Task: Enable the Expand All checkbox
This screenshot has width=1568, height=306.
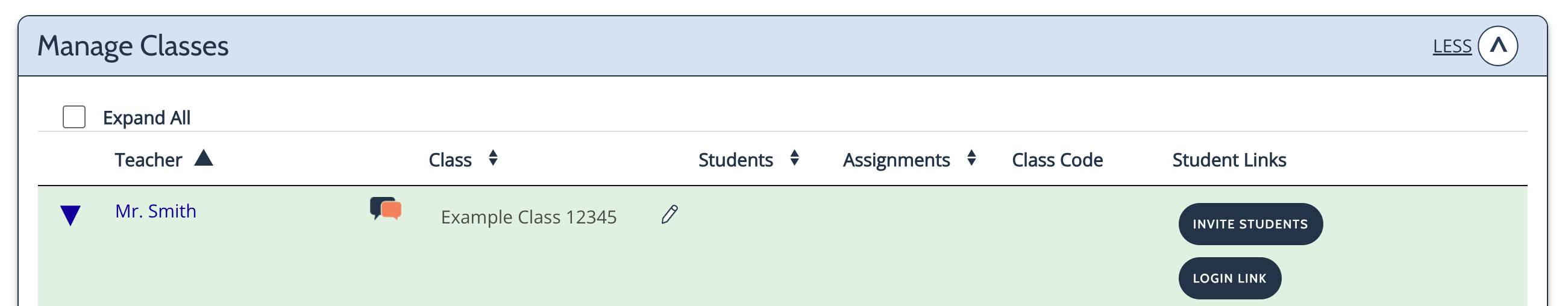Action: click(74, 117)
